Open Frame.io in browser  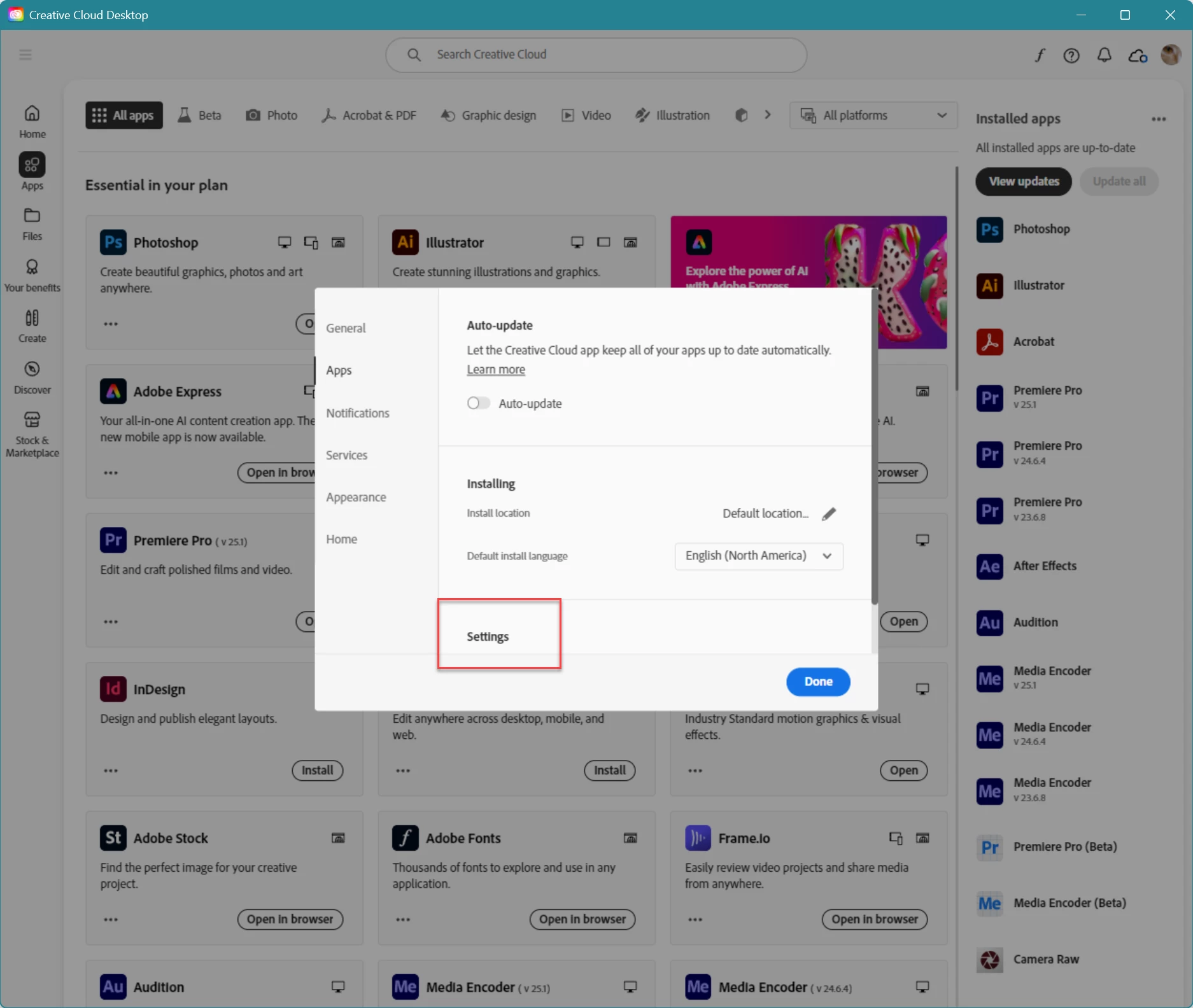tap(875, 920)
